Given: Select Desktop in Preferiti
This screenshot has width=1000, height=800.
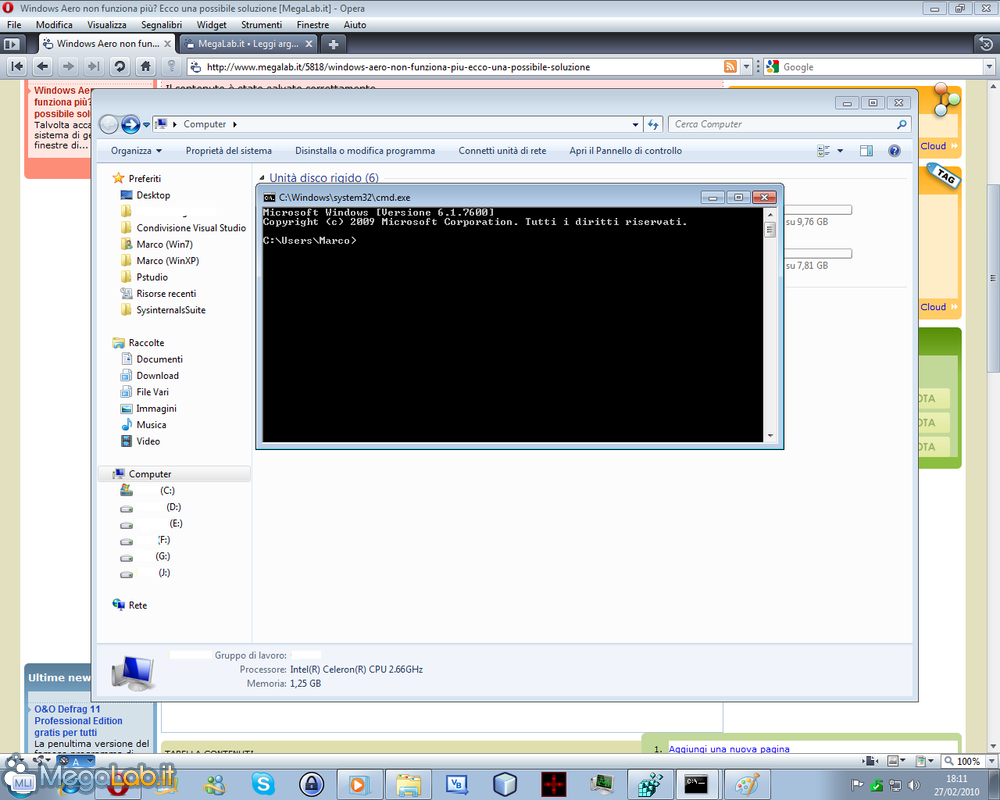Looking at the screenshot, I should [153, 195].
